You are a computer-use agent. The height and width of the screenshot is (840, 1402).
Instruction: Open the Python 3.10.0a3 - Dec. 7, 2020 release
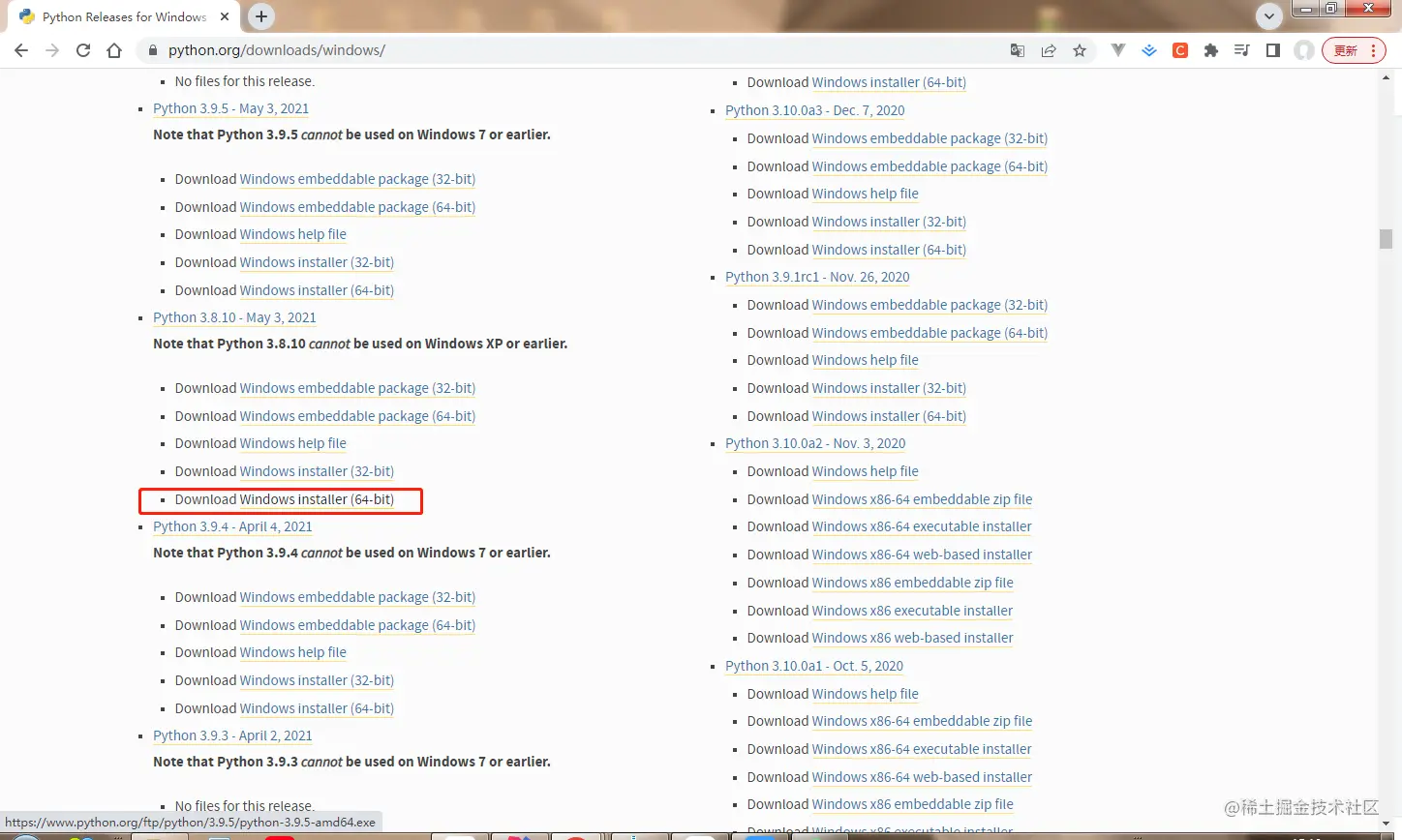(x=814, y=110)
